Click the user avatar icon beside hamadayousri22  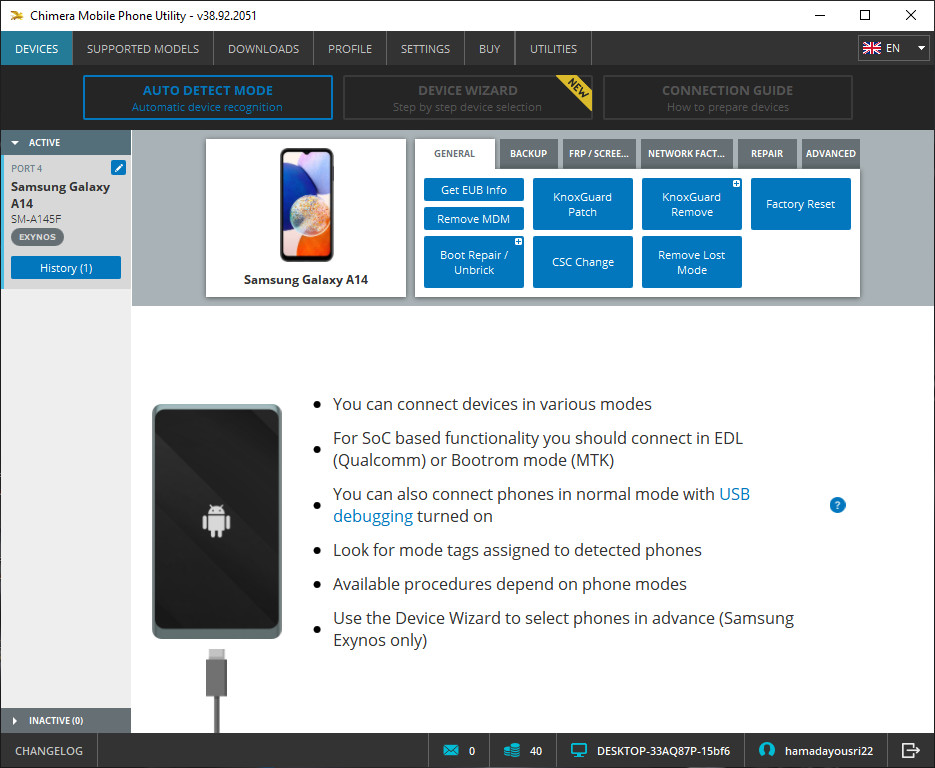766,750
